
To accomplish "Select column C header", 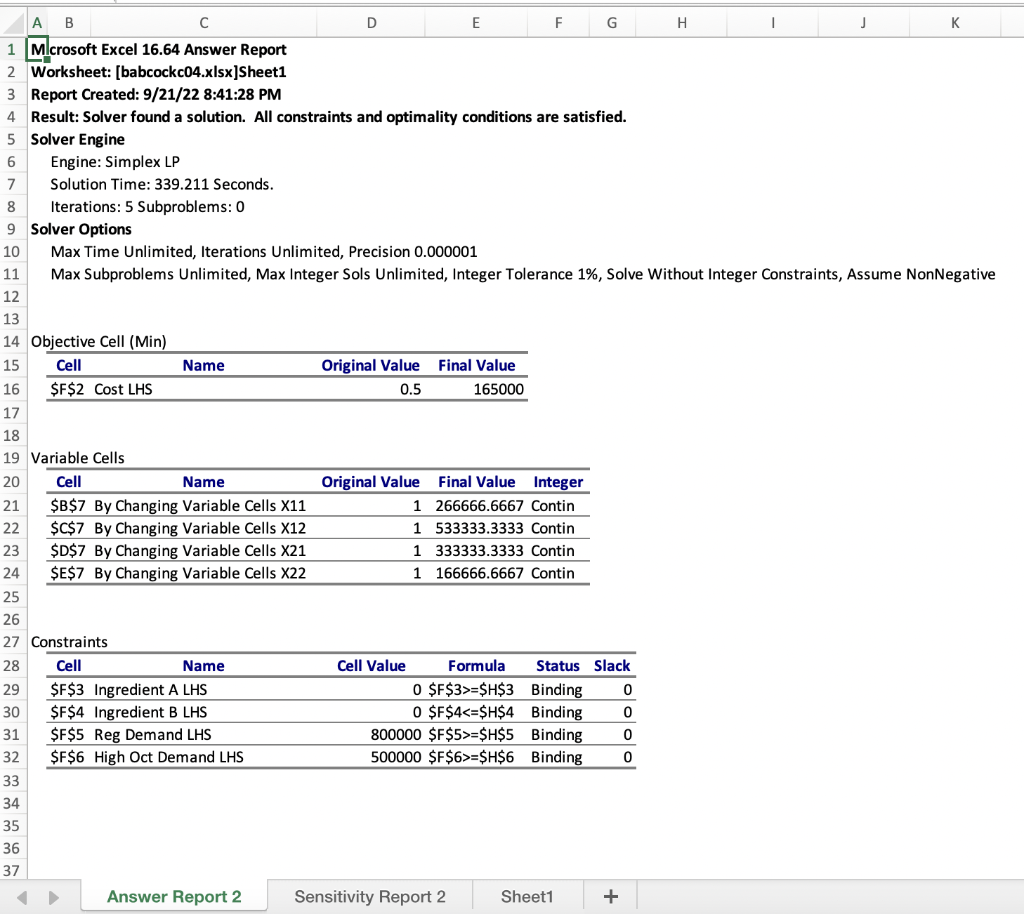I will pos(204,23).
